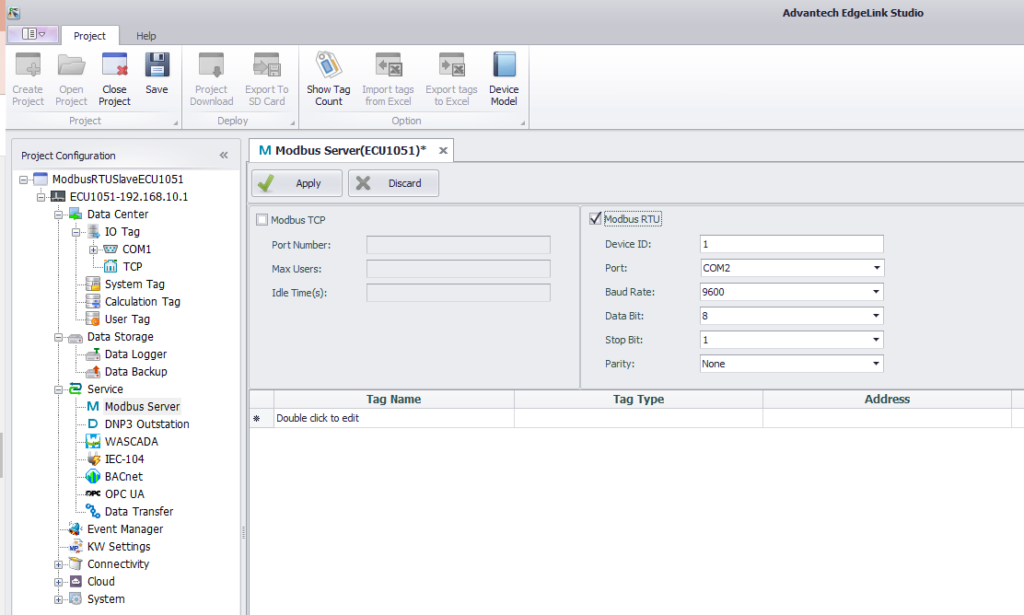Screen dimensions: 1024x615
Task: Open OPC UA service node
Action: tap(125, 494)
